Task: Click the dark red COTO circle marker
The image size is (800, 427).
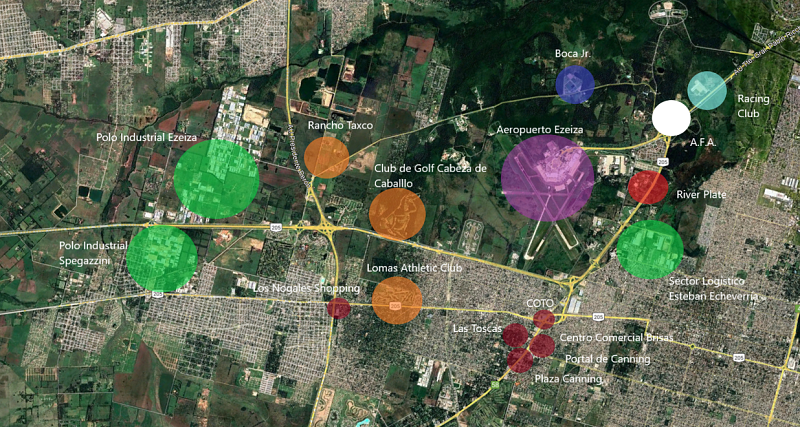Action: pyautogui.click(x=543, y=319)
